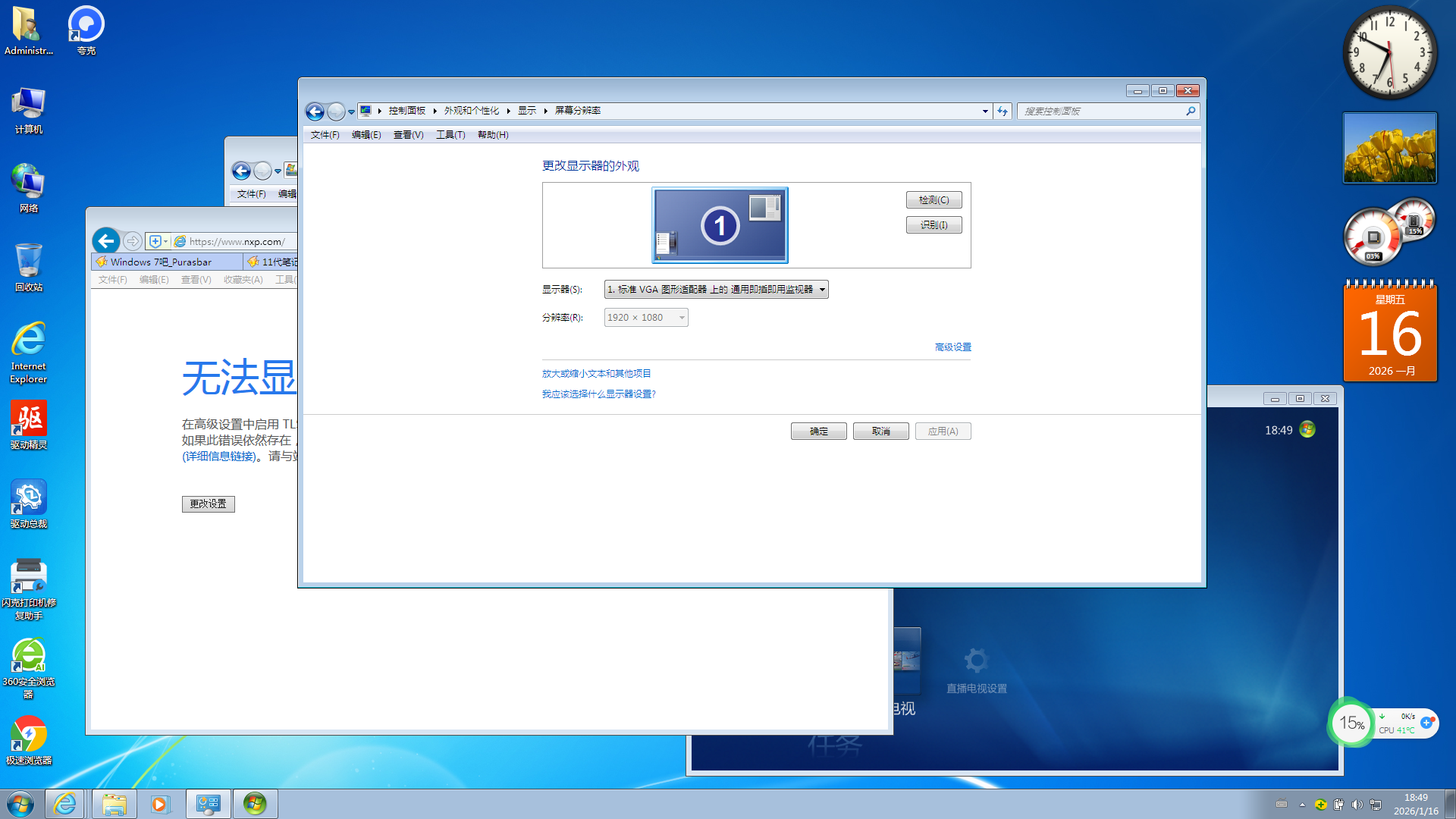Image resolution: width=1456 pixels, height=819 pixels.
Task: Open 高级设置 link
Action: tap(952, 347)
